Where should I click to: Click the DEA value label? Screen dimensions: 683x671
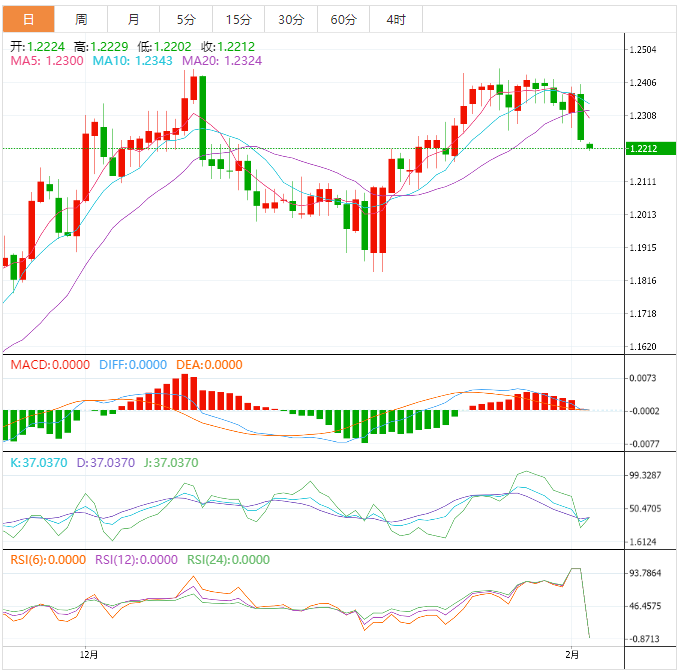click(x=209, y=365)
